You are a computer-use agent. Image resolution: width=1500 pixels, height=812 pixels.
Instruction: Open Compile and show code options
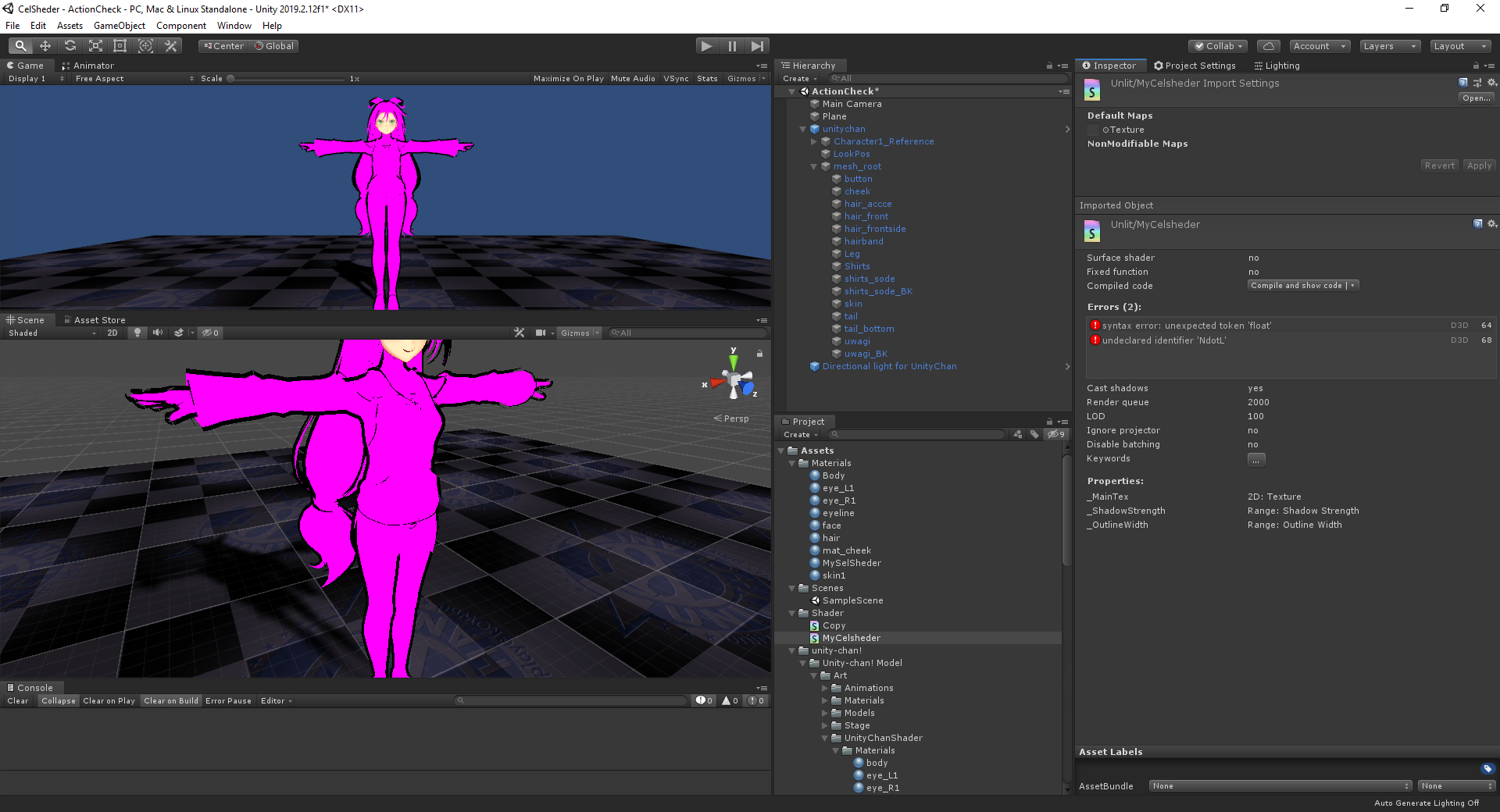coord(1352,286)
